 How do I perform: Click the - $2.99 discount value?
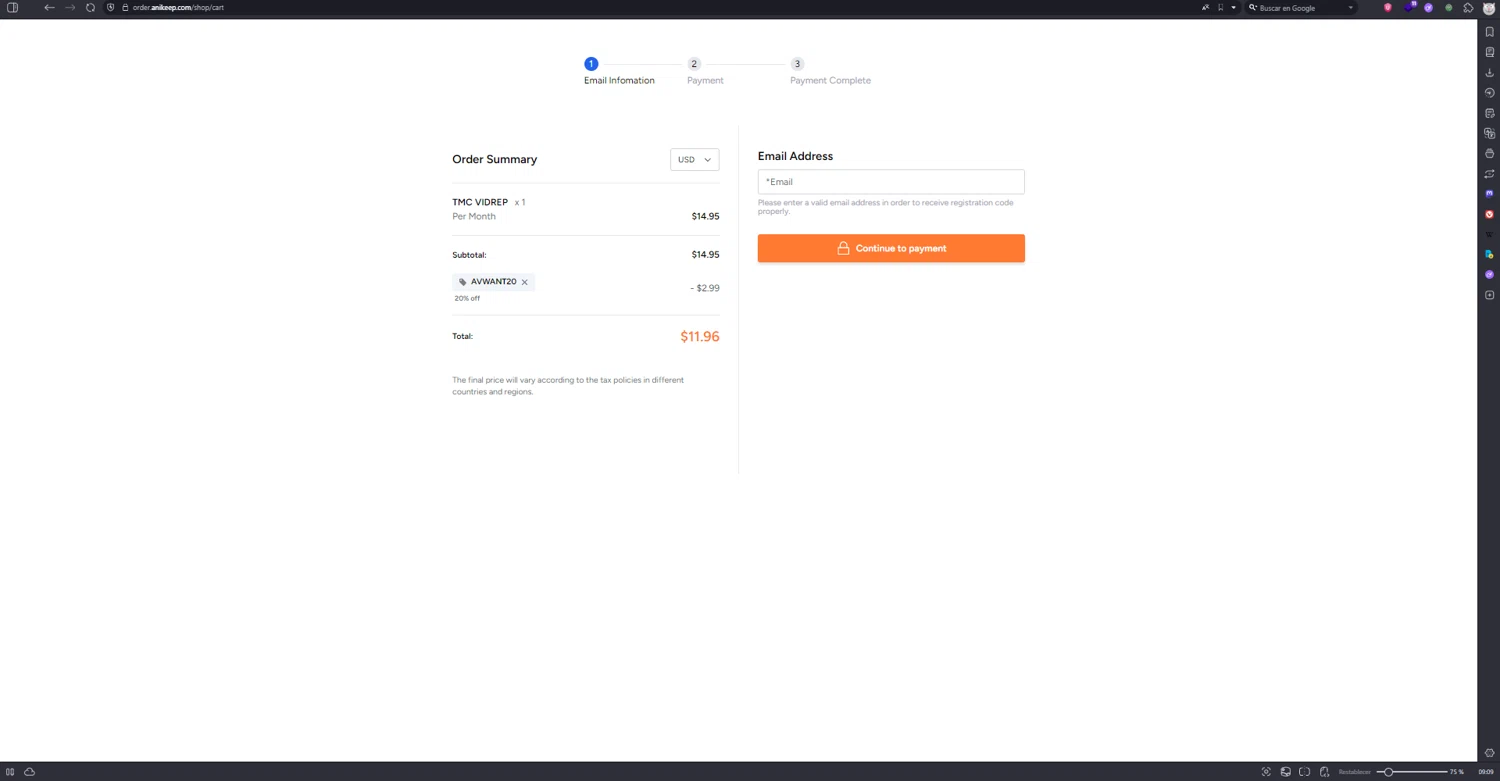pyautogui.click(x=704, y=288)
